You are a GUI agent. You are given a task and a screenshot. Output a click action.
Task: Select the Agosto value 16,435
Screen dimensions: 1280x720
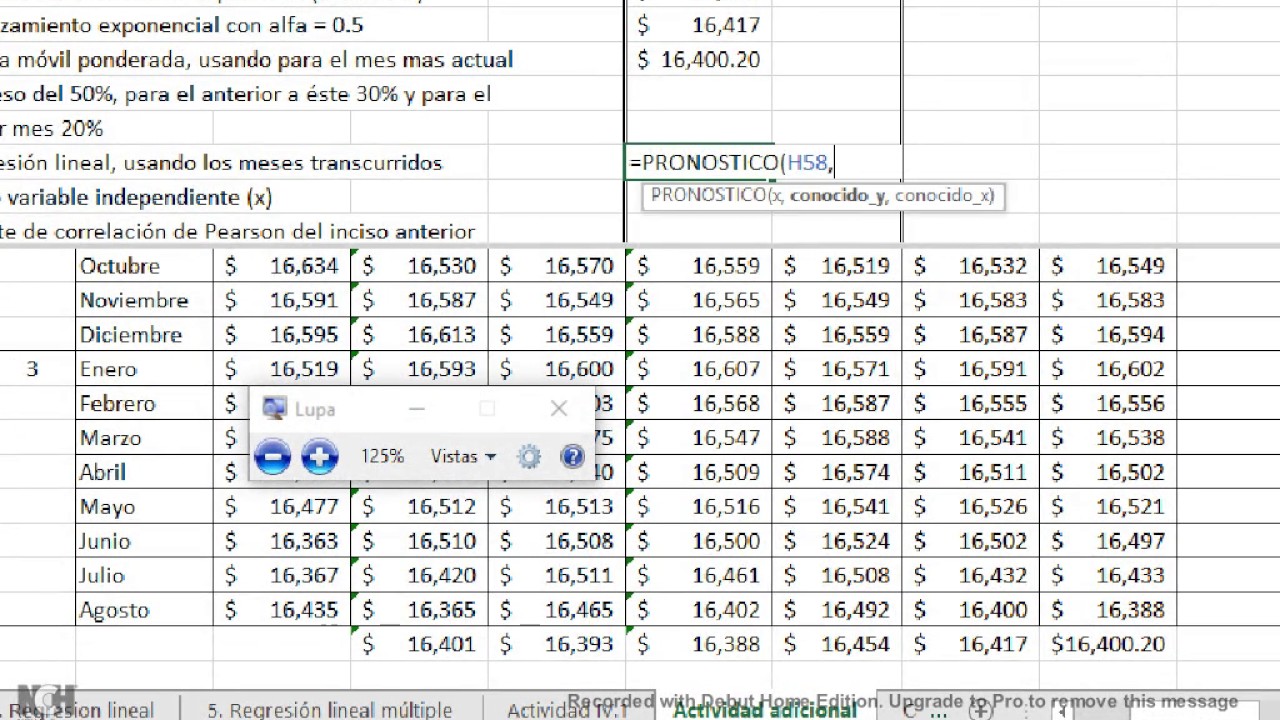[x=282, y=610]
